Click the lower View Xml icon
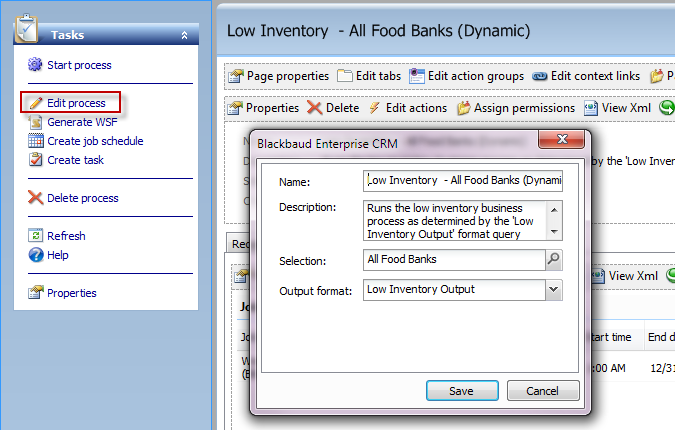The height and width of the screenshot is (430, 675). 598,276
